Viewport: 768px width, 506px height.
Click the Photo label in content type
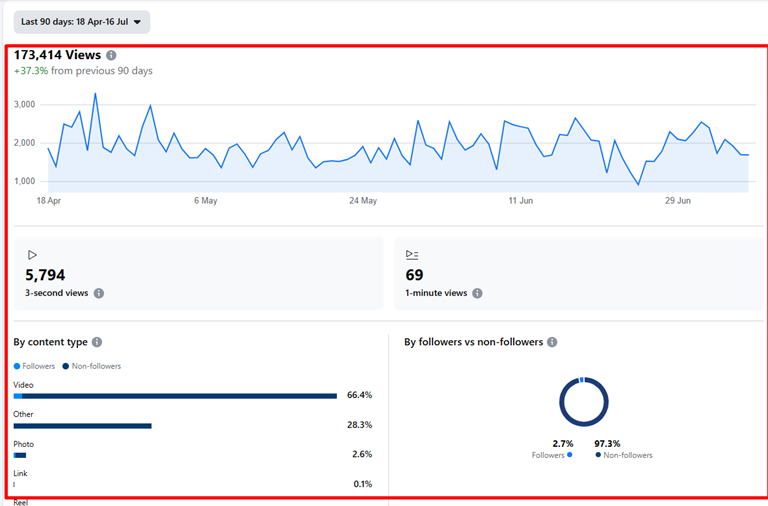point(24,444)
